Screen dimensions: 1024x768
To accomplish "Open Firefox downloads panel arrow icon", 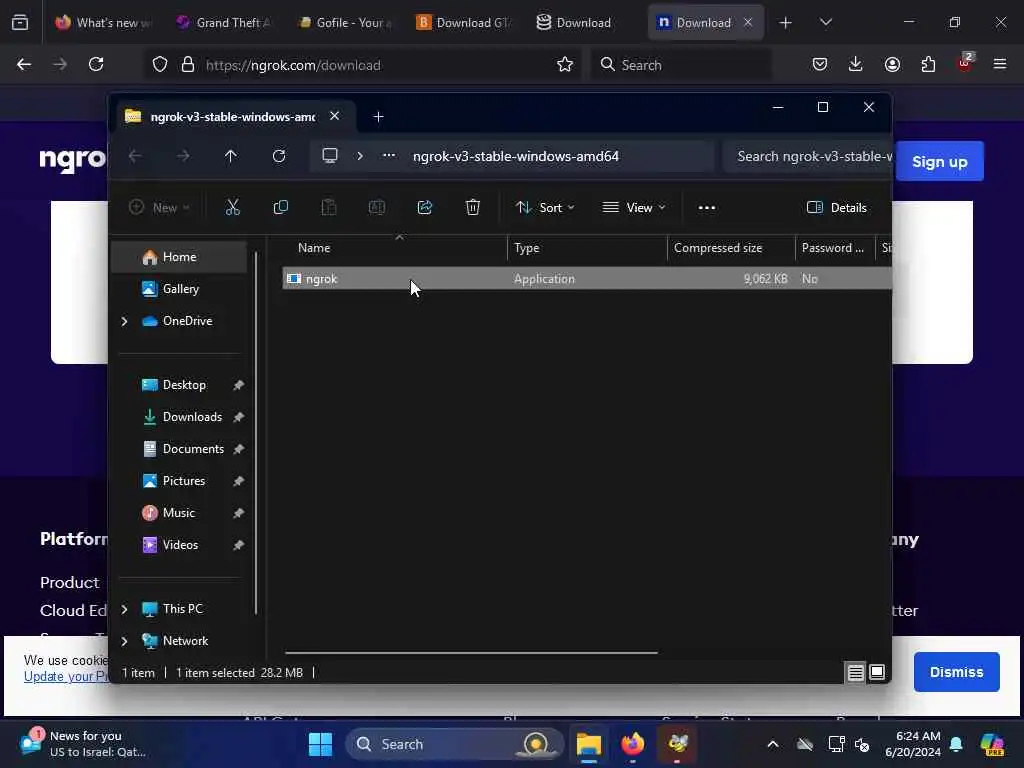I will [x=856, y=64].
